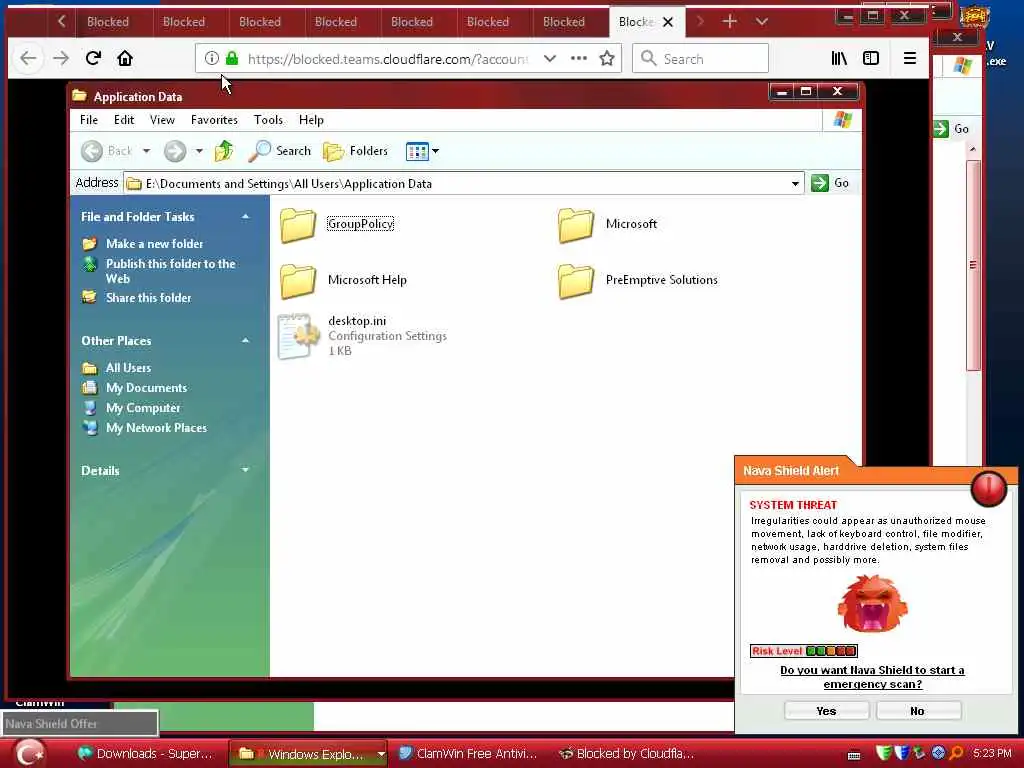Select the GroupPolicy folder
This screenshot has width=1024, height=768.
coord(338,225)
